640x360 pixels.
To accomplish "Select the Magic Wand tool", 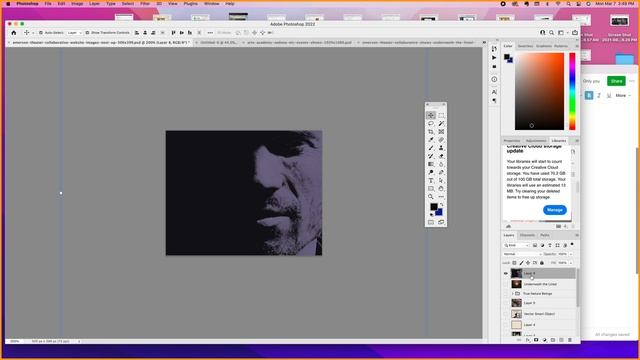I will tap(441, 124).
